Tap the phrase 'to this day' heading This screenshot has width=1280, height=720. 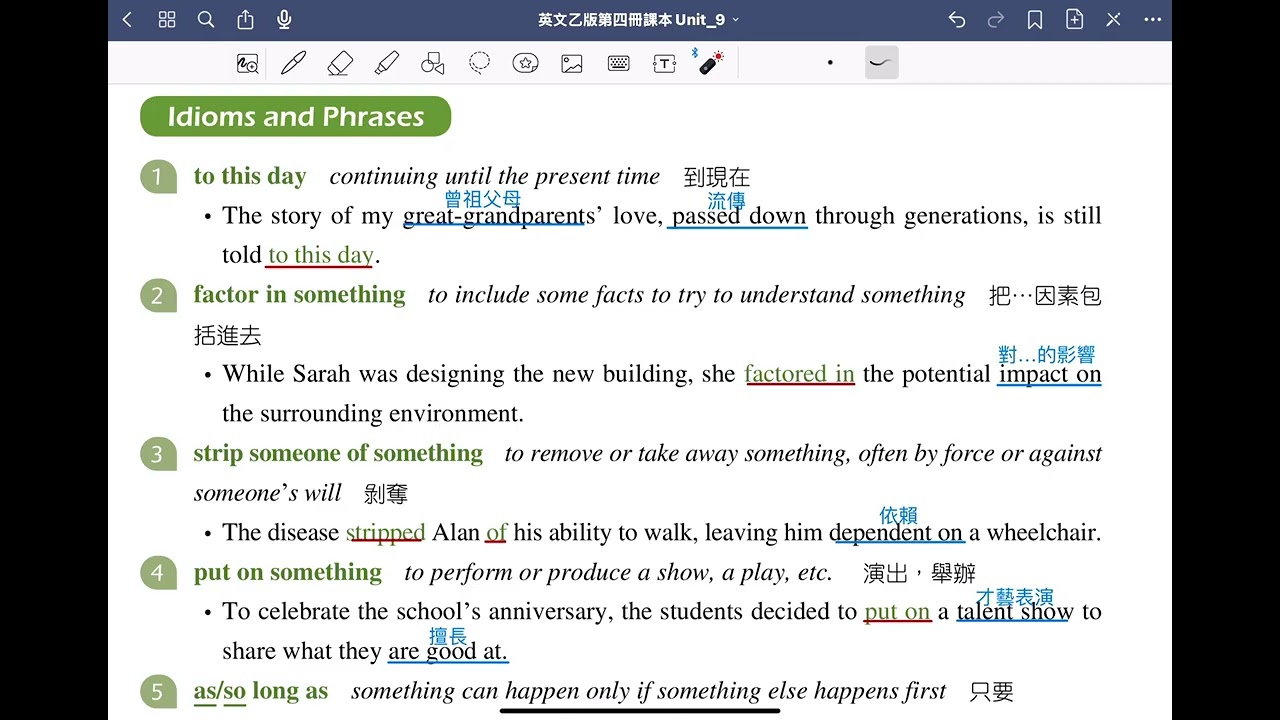(250, 176)
